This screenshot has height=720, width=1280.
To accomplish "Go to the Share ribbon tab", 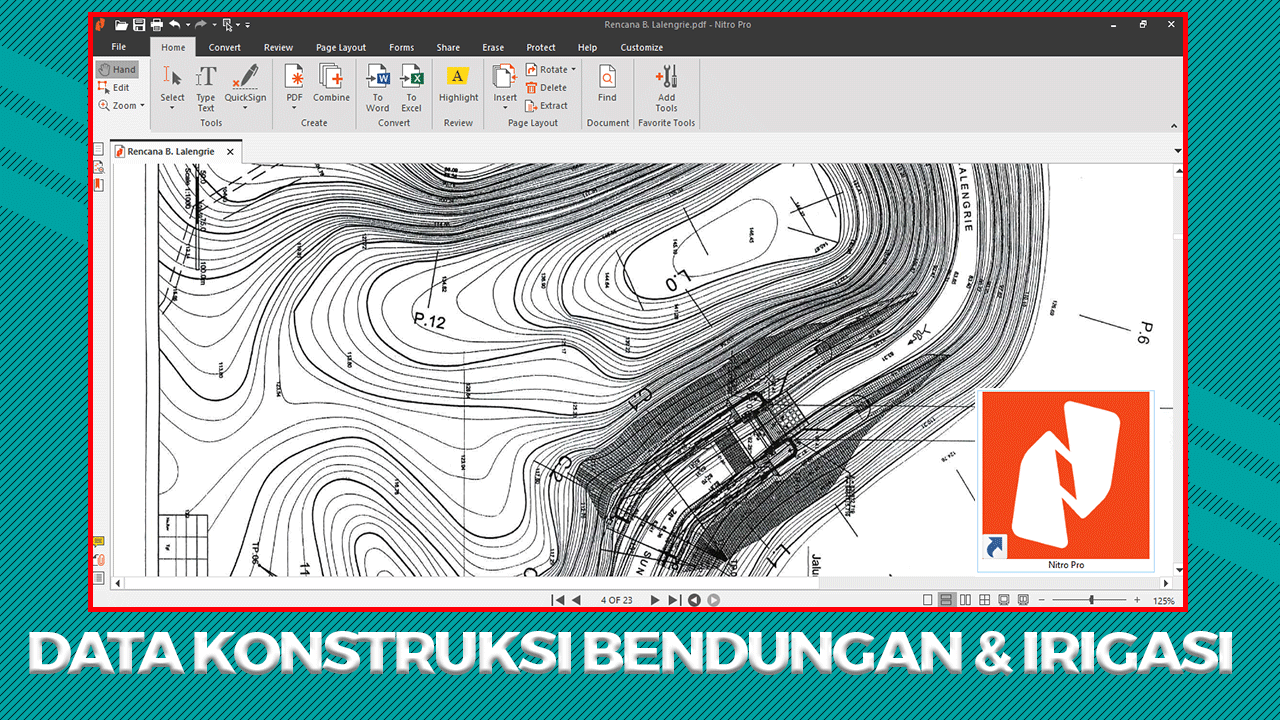I will click(x=448, y=47).
